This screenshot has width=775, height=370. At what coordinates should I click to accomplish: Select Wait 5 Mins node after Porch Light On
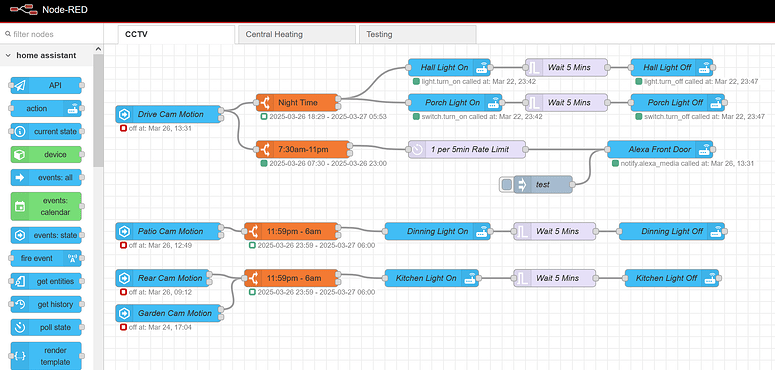pos(566,103)
